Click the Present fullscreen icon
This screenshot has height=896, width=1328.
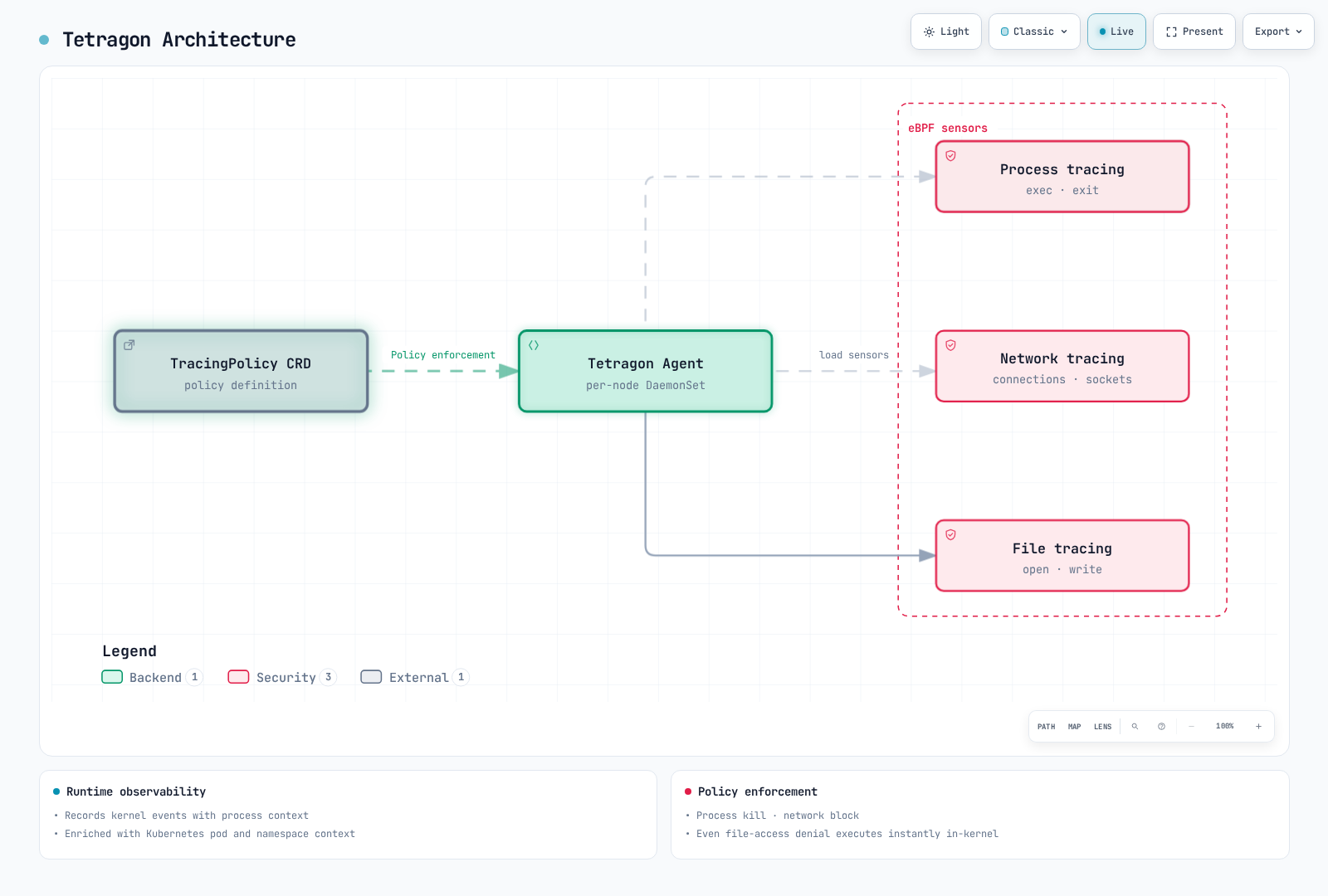pyautogui.click(x=1171, y=32)
